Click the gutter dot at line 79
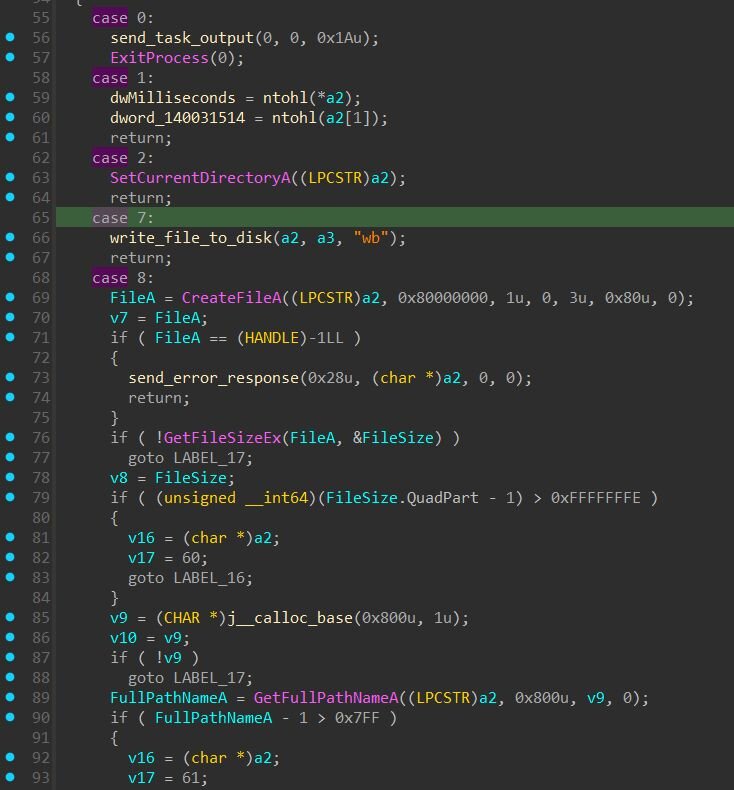Viewport: 734px width, 790px height. (x=10, y=497)
